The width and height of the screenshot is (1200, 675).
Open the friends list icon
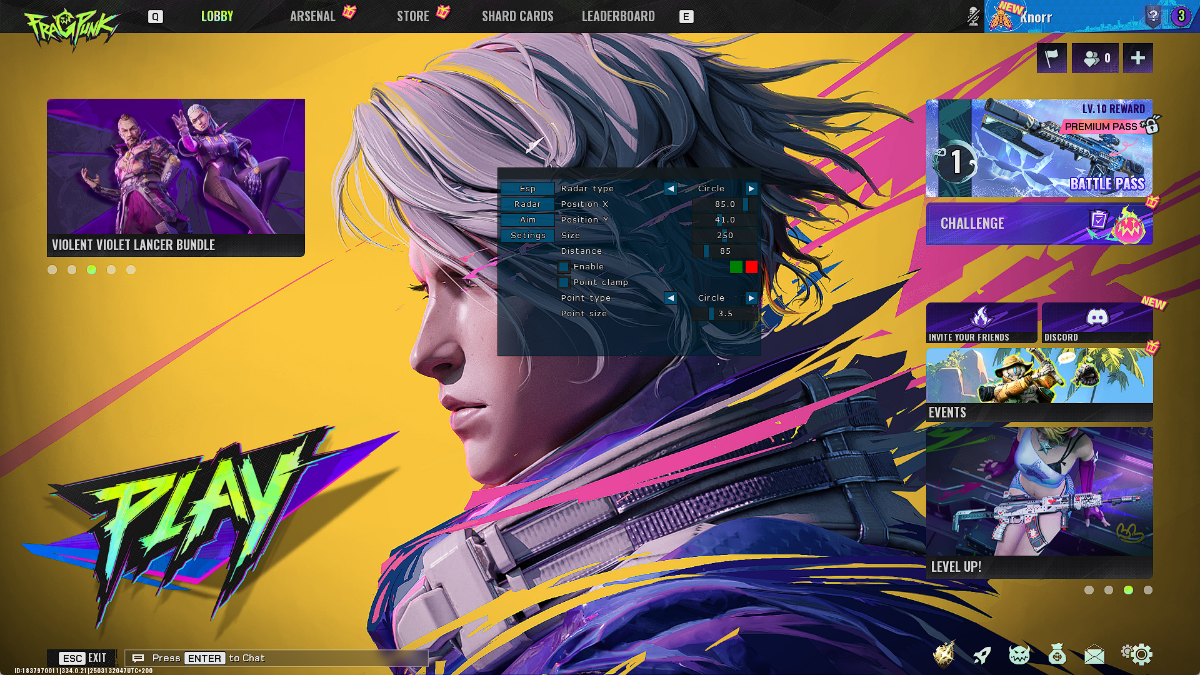coord(1095,58)
